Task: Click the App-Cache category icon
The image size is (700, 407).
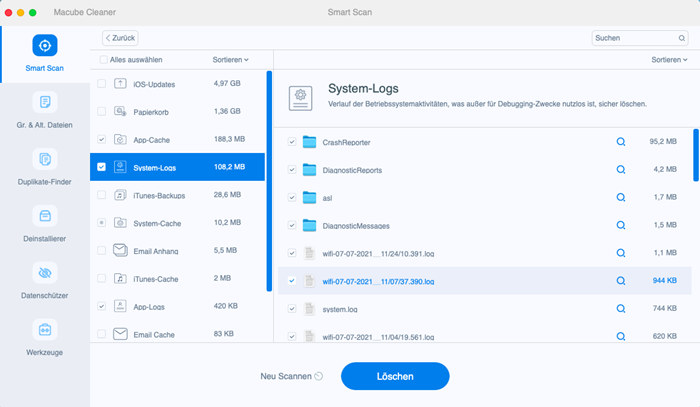Action: tap(120, 139)
